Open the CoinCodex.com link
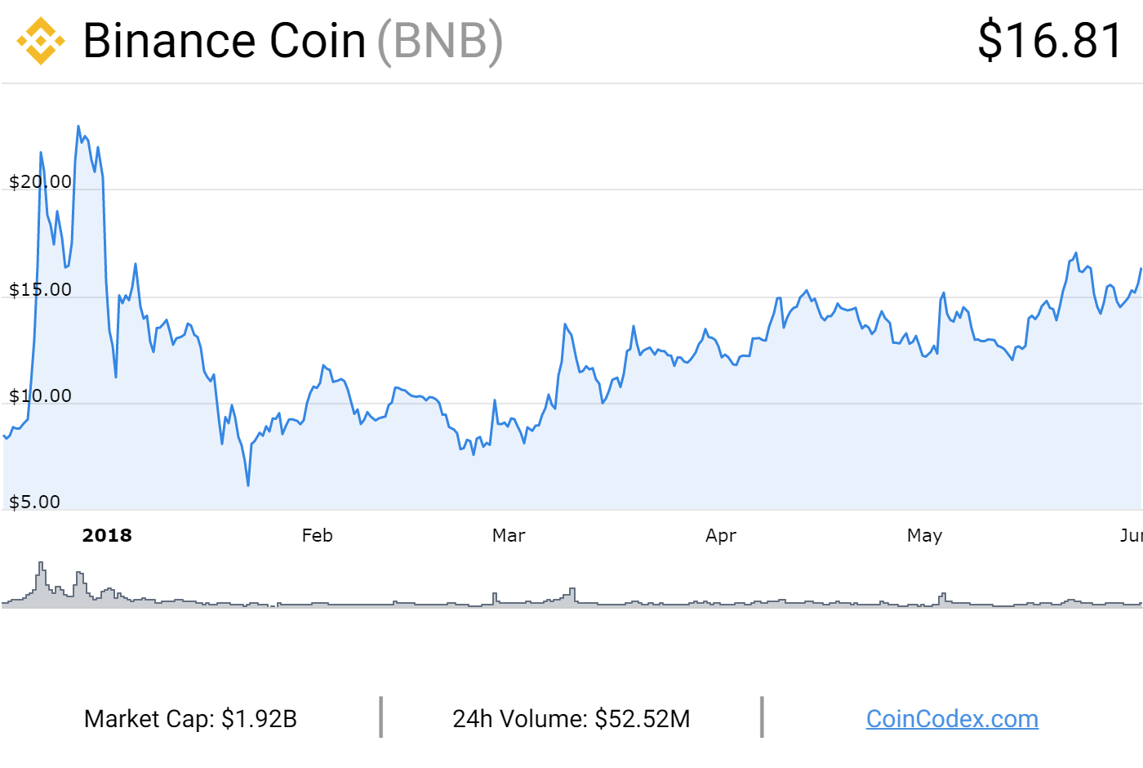Screen dimensions: 1143x768 pos(951,718)
